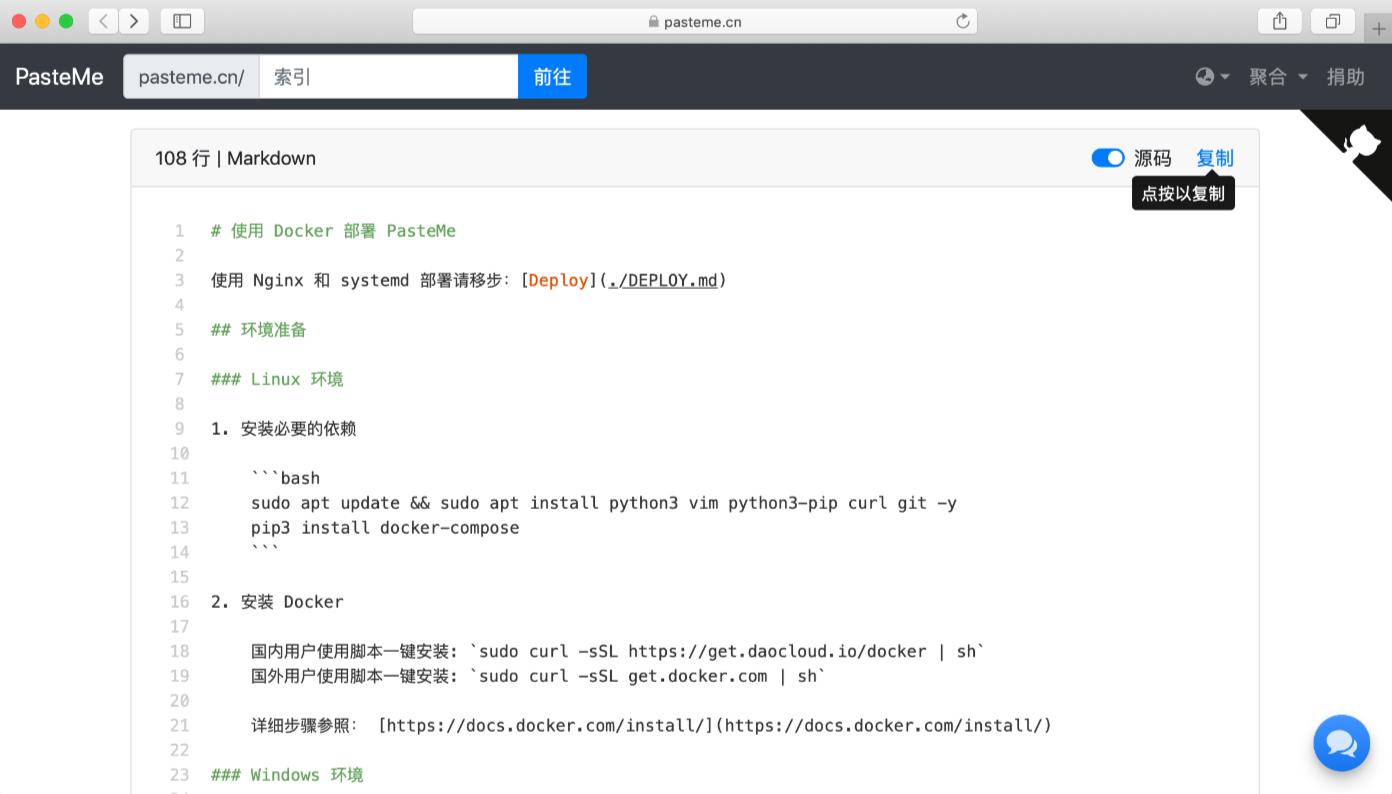The width and height of the screenshot is (1392, 794).
Task: Click the line '2. 安装 Docker'
Action: (277, 602)
